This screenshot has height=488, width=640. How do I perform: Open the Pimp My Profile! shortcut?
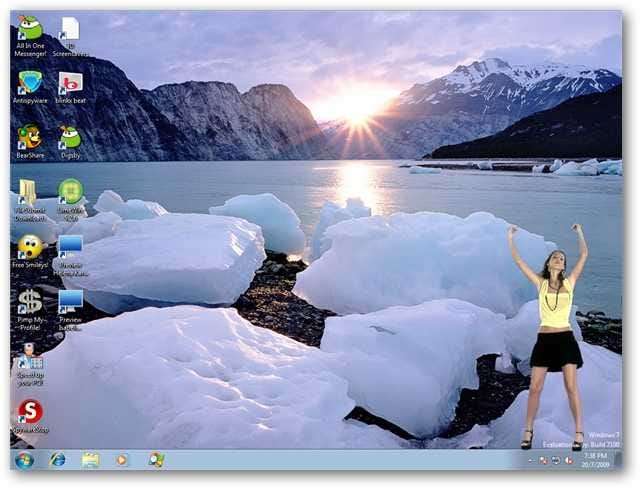(x=30, y=310)
